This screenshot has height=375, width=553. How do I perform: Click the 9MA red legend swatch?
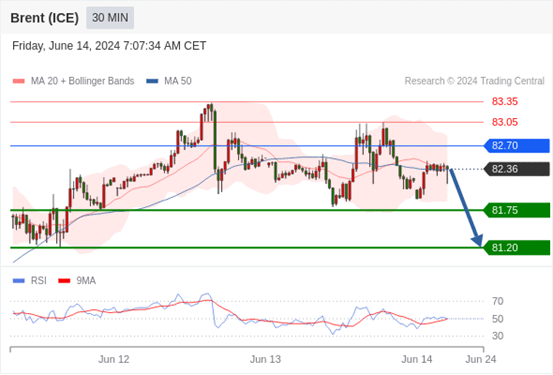[x=64, y=281]
